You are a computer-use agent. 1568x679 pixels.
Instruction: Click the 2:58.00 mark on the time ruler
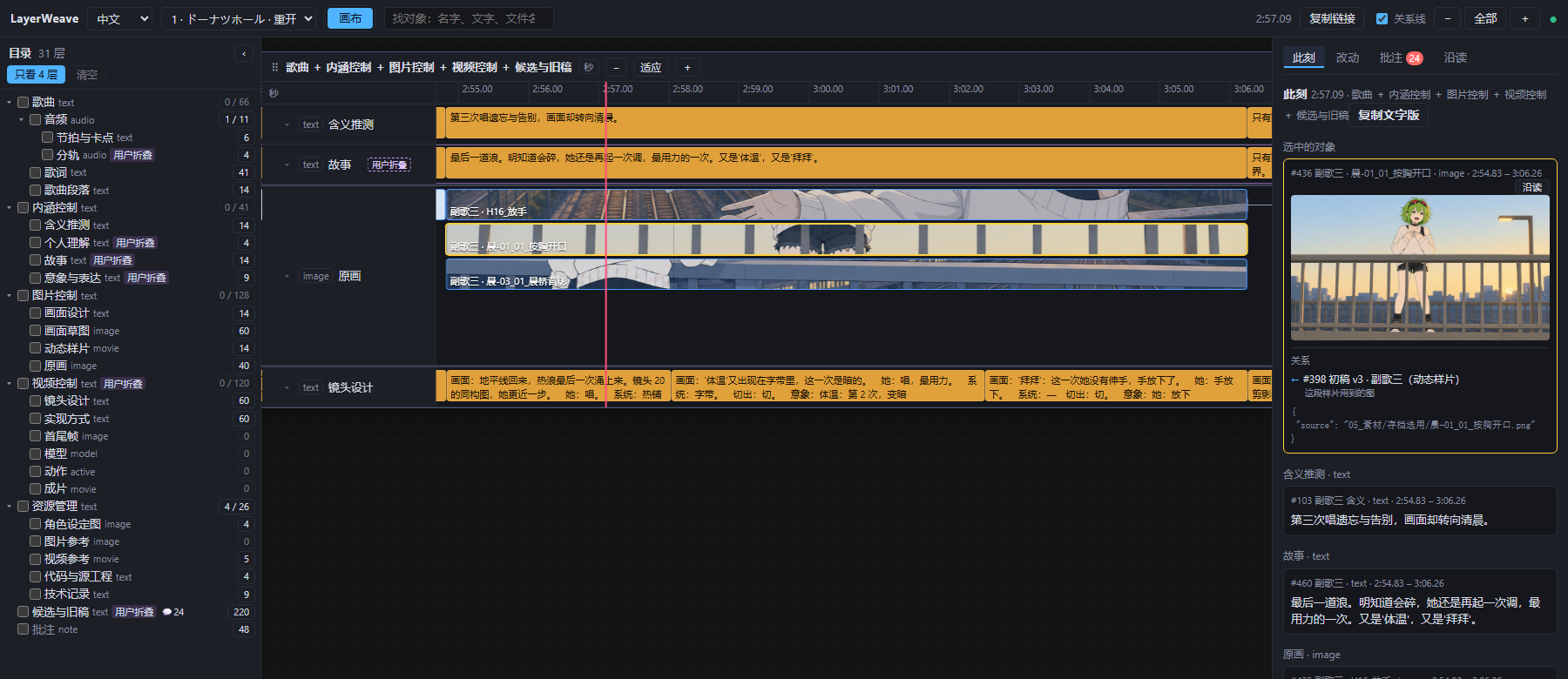[x=687, y=89]
